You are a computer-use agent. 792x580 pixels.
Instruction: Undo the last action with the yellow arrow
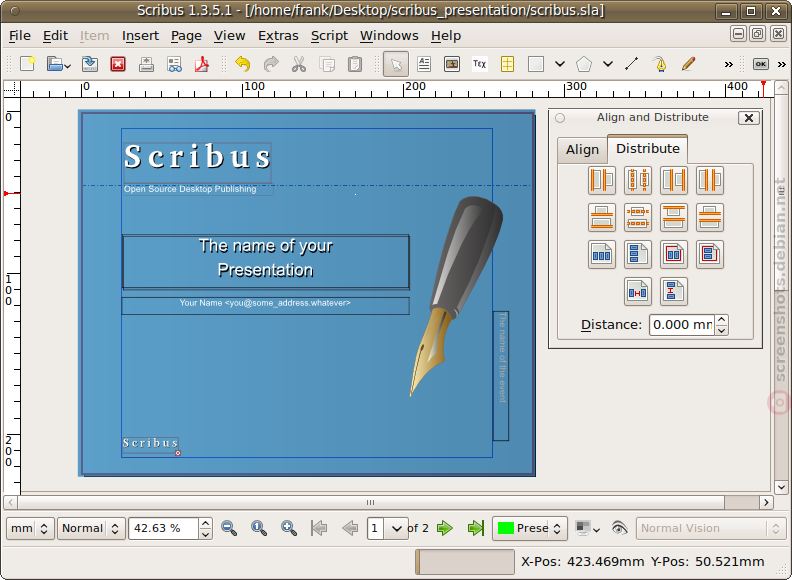tap(242, 64)
